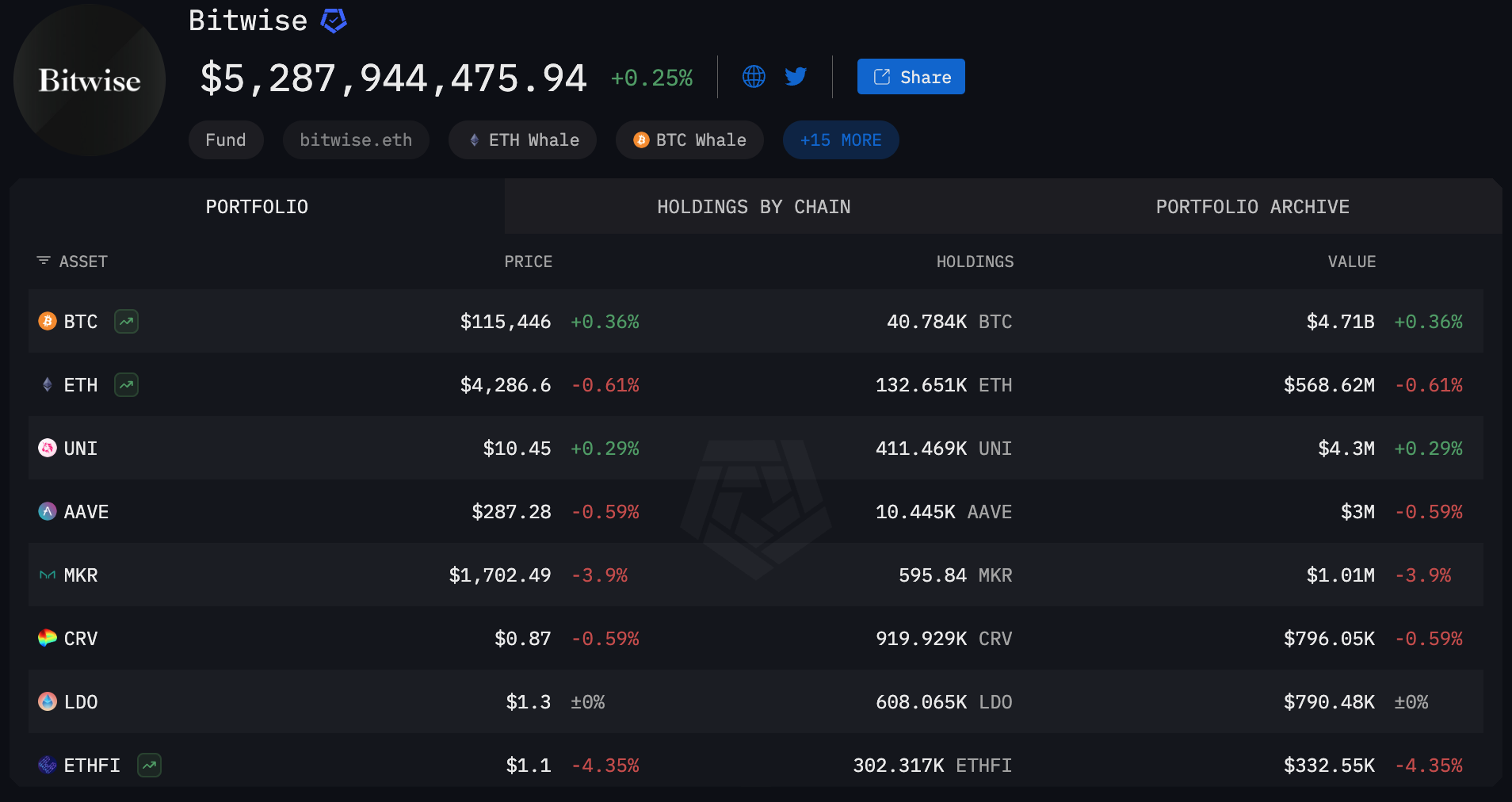Click the BTC price $115,446
Image resolution: width=1512 pixels, height=802 pixels.
(x=506, y=322)
